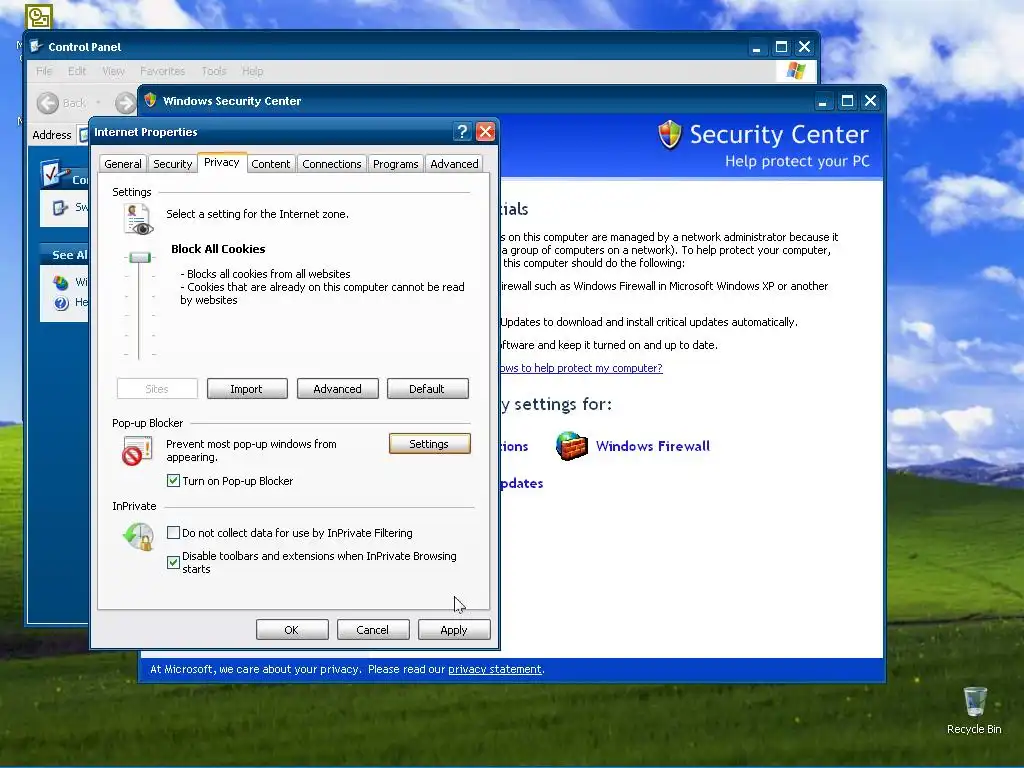Image resolution: width=1024 pixels, height=768 pixels.
Task: Click the Advanced button under privacy settings
Action: click(x=338, y=389)
